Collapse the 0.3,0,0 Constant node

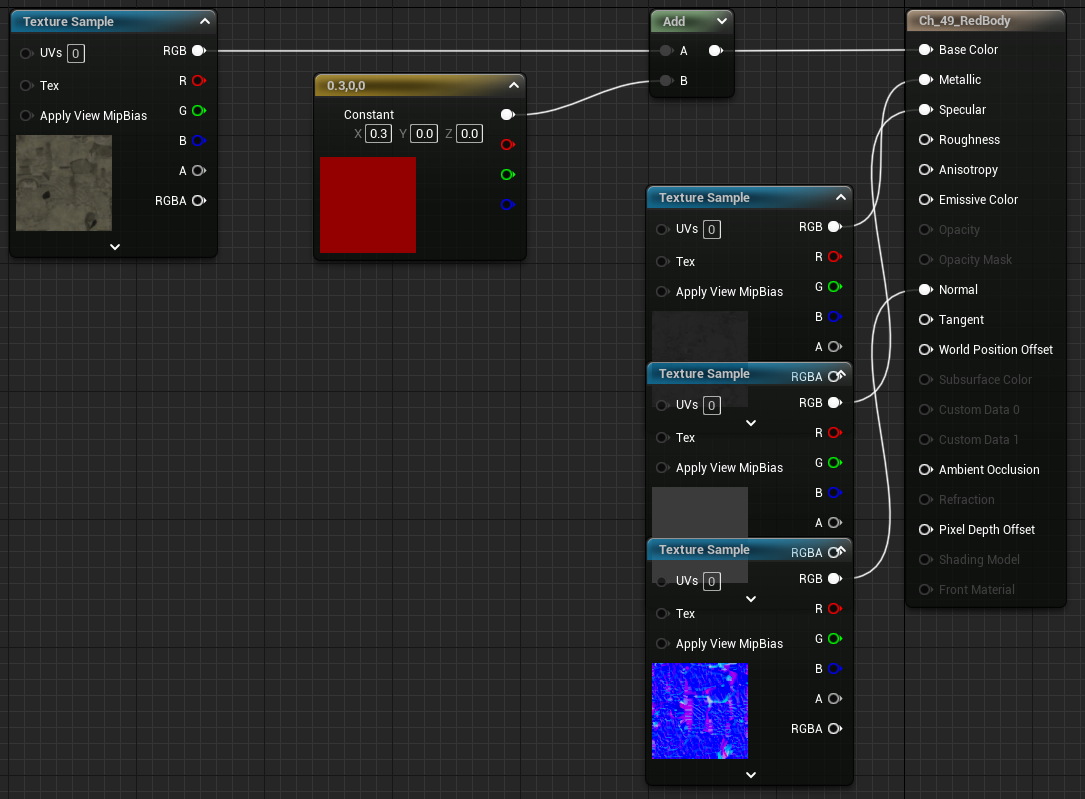click(x=513, y=85)
